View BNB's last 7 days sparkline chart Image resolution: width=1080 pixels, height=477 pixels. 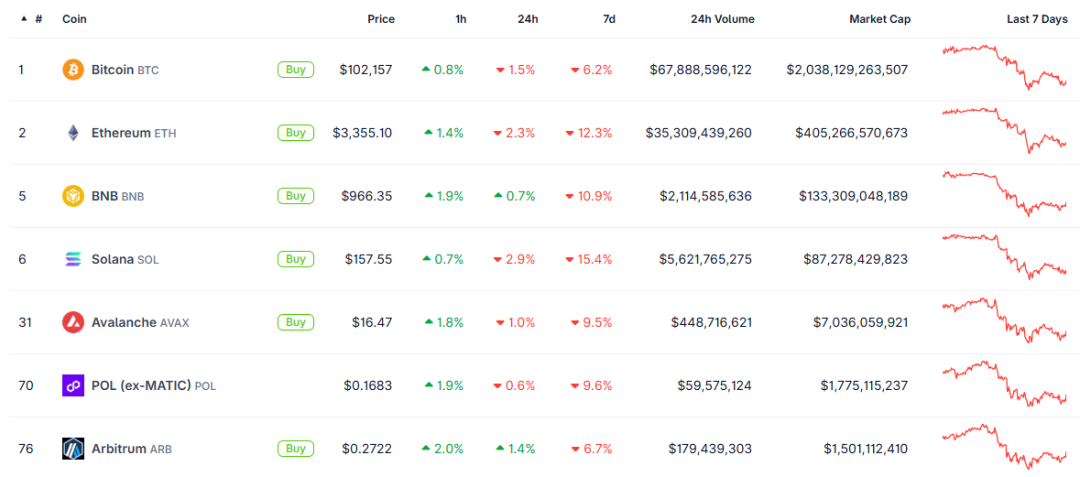pos(1004,193)
